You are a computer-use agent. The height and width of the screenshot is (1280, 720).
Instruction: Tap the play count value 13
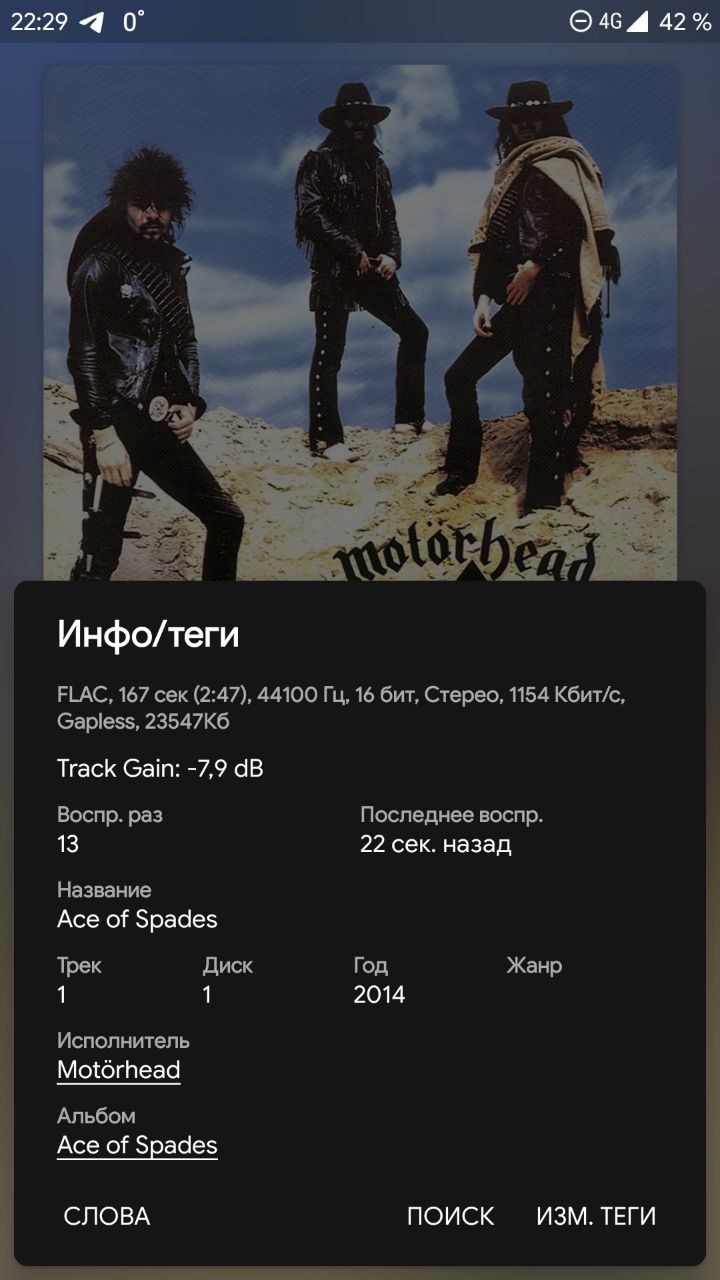(68, 844)
